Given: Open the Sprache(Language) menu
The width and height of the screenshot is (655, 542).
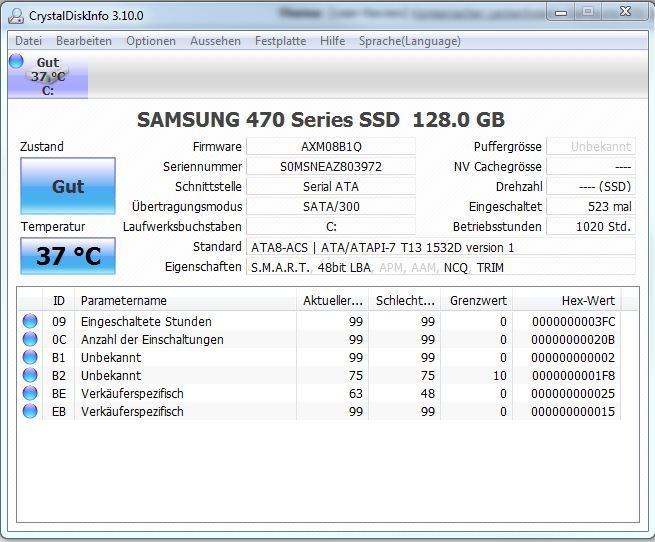Looking at the screenshot, I should tap(410, 41).
